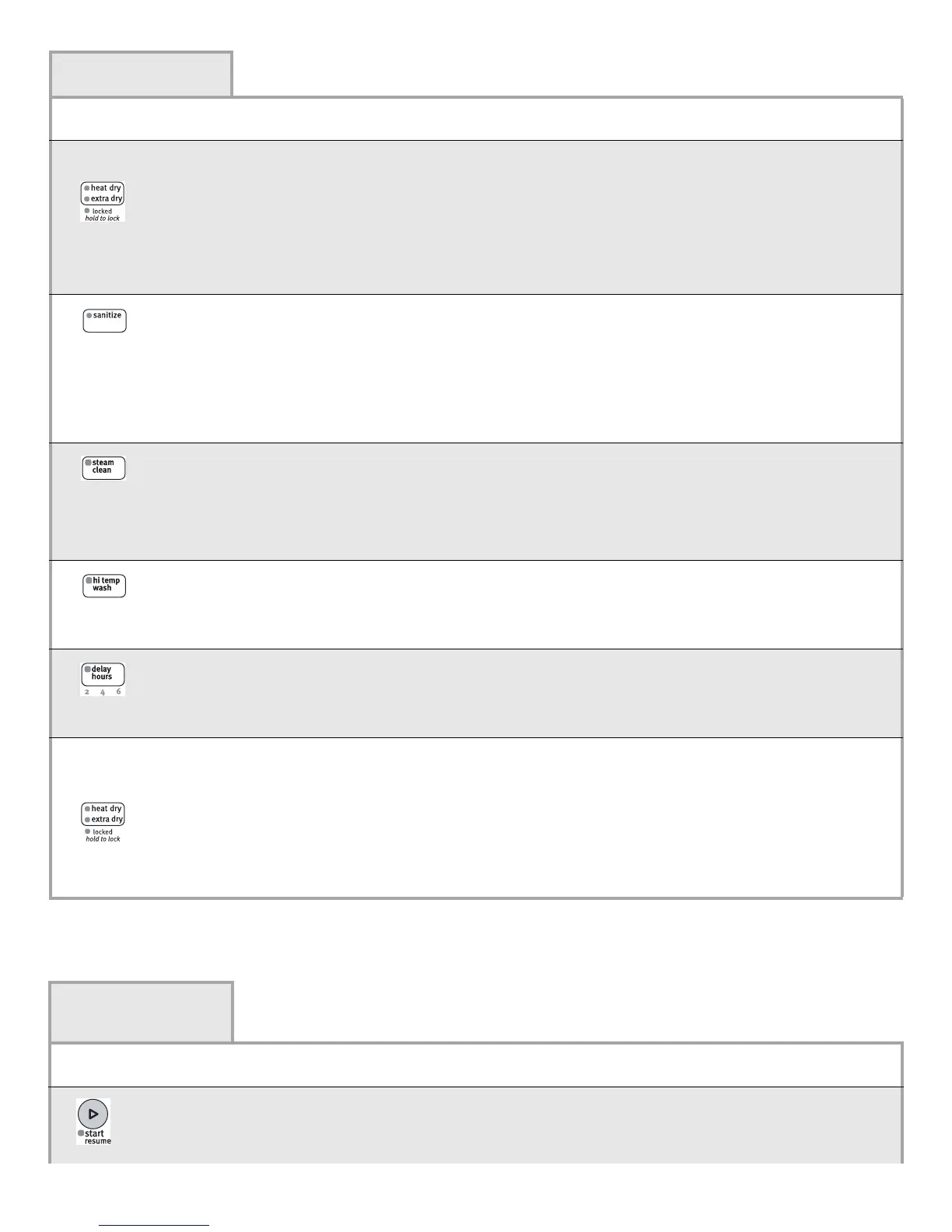Open the blue underlined link at page bottom
This screenshot has width=952, height=1232.
154,1225
